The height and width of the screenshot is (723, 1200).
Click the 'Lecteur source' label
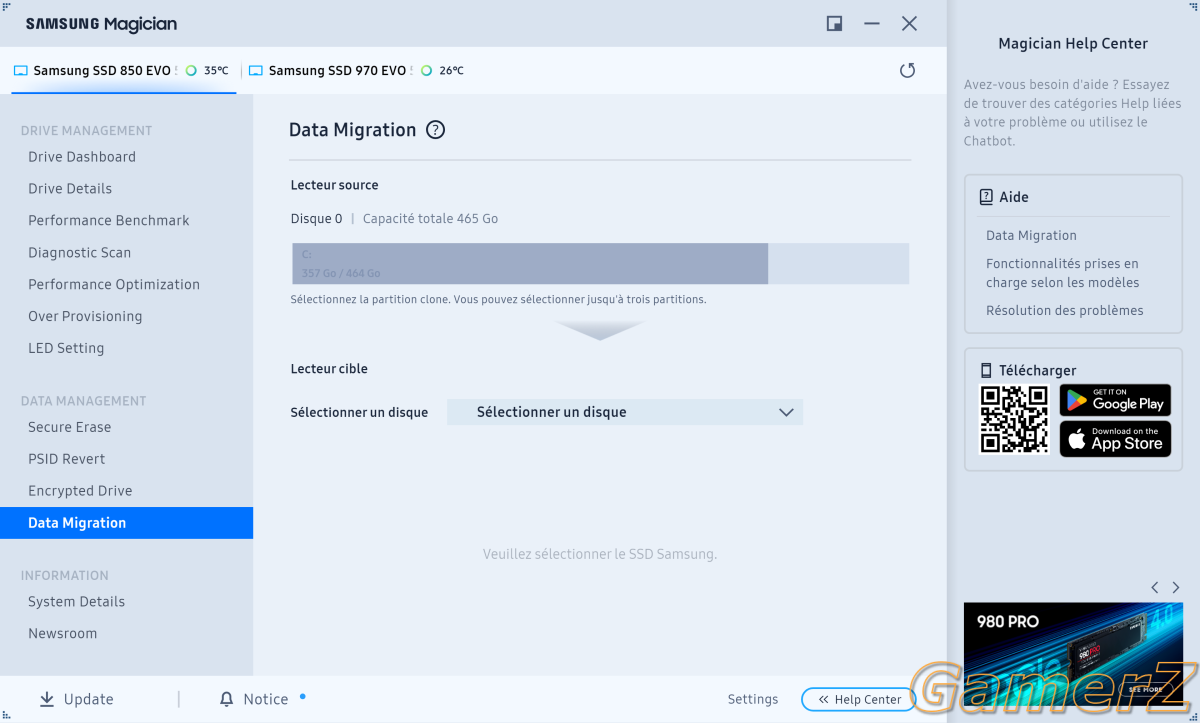(x=334, y=185)
